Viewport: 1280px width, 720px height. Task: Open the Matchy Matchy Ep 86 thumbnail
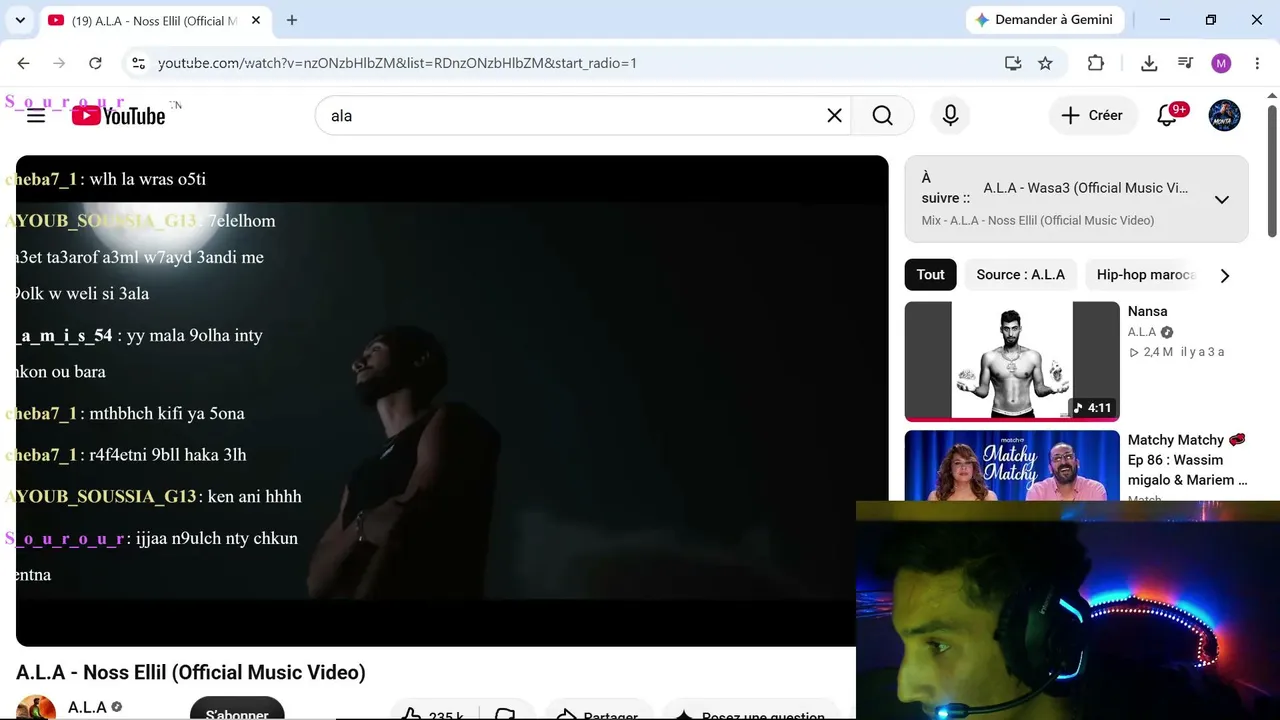pyautogui.click(x=1012, y=465)
